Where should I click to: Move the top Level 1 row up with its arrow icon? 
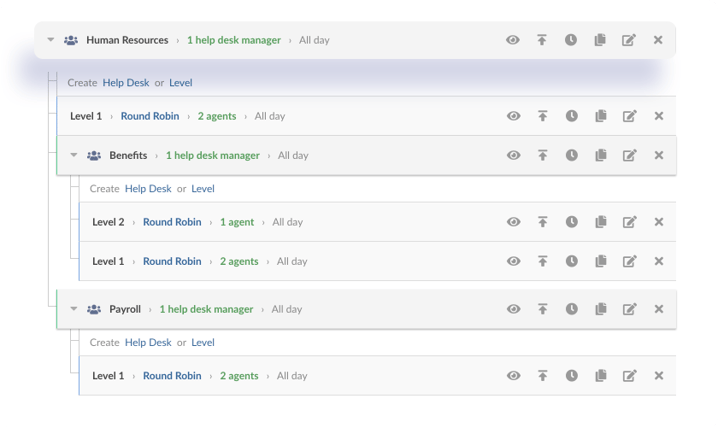[x=542, y=116]
